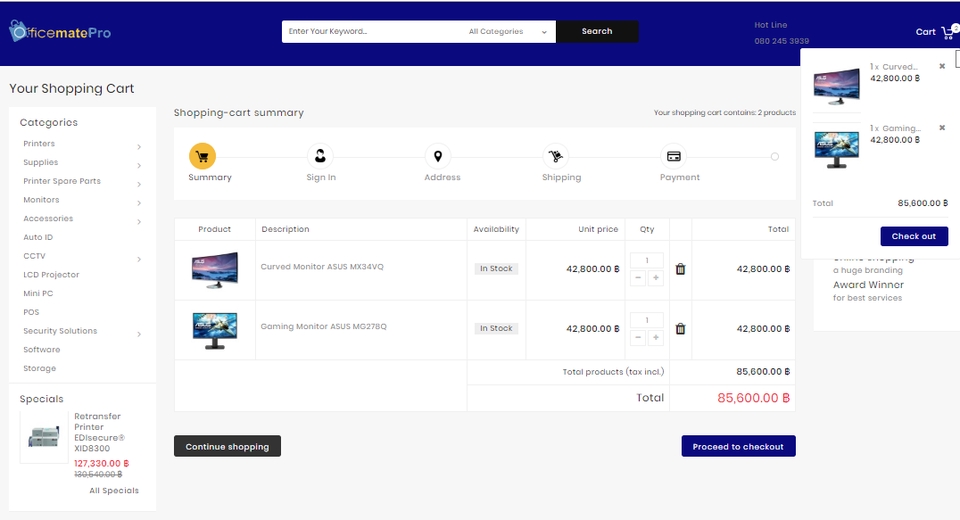Click Curved Monitor thumbnail in cart table
Image resolution: width=960 pixels, height=520 pixels.
[x=214, y=269]
